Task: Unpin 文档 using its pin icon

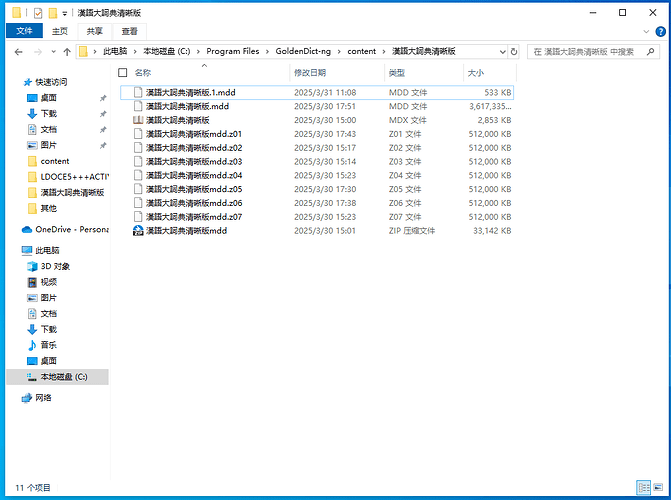Action: (x=103, y=129)
